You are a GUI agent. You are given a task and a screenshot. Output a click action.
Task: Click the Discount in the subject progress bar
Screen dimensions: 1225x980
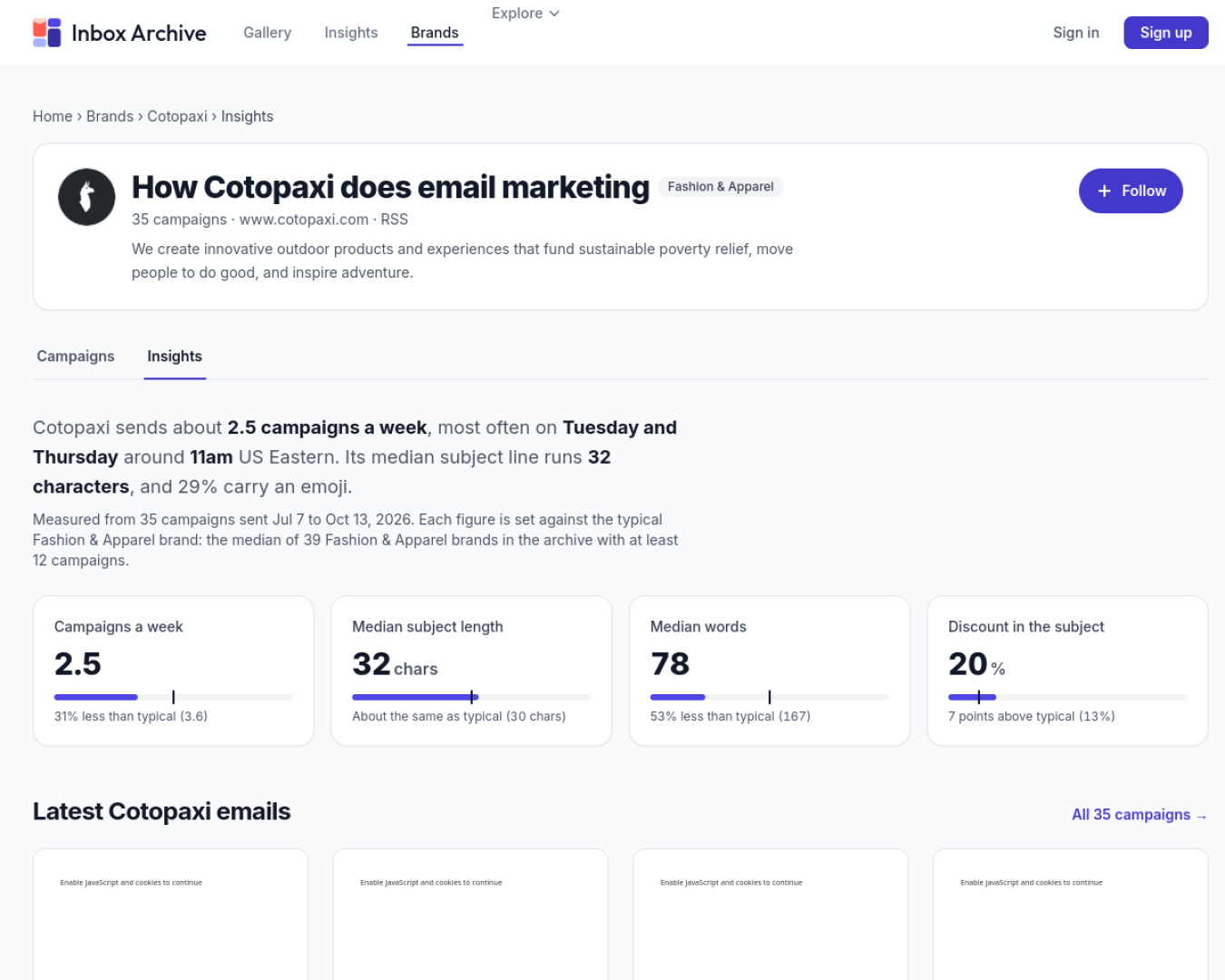pos(1067,697)
